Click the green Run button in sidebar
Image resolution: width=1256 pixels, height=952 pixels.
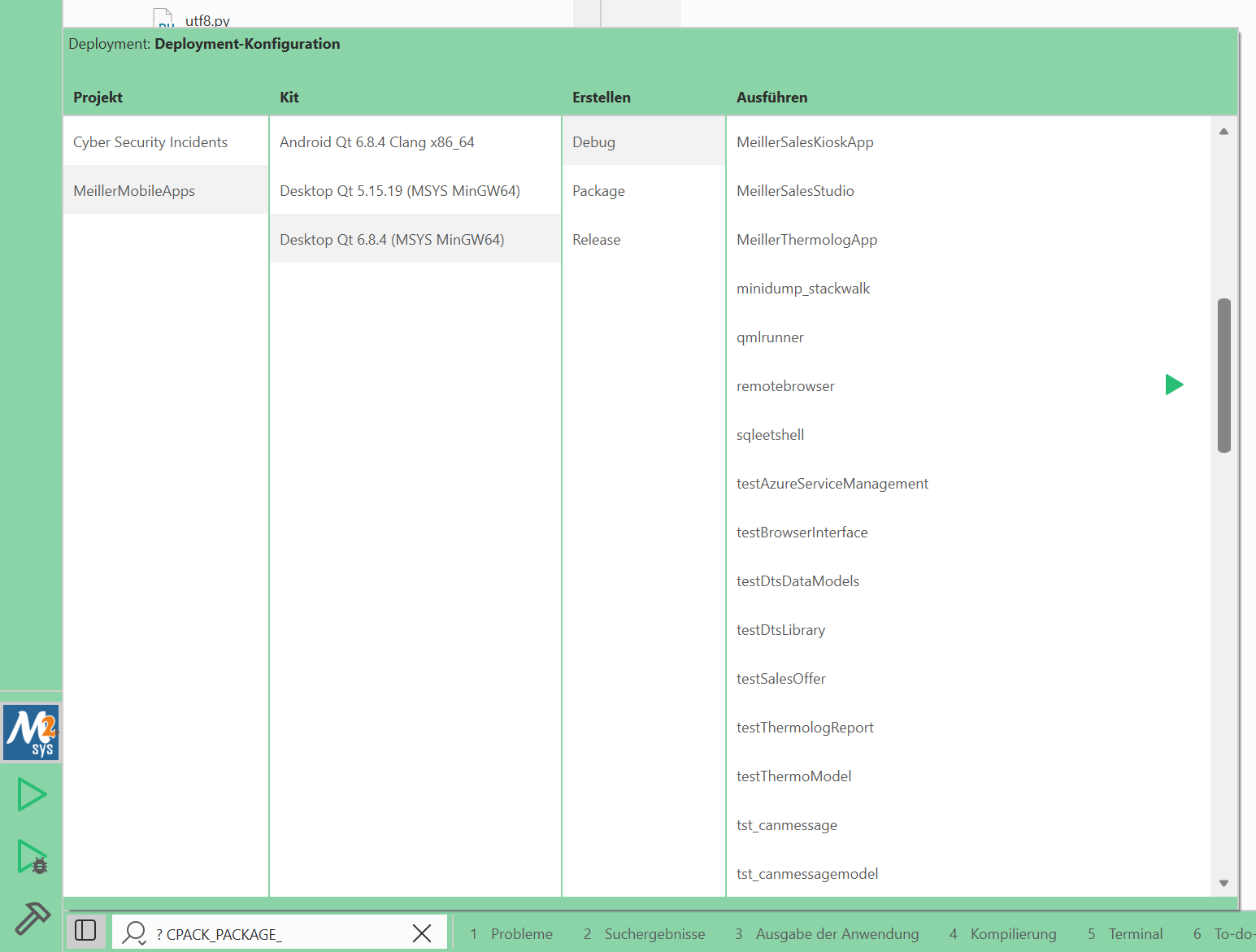point(32,794)
